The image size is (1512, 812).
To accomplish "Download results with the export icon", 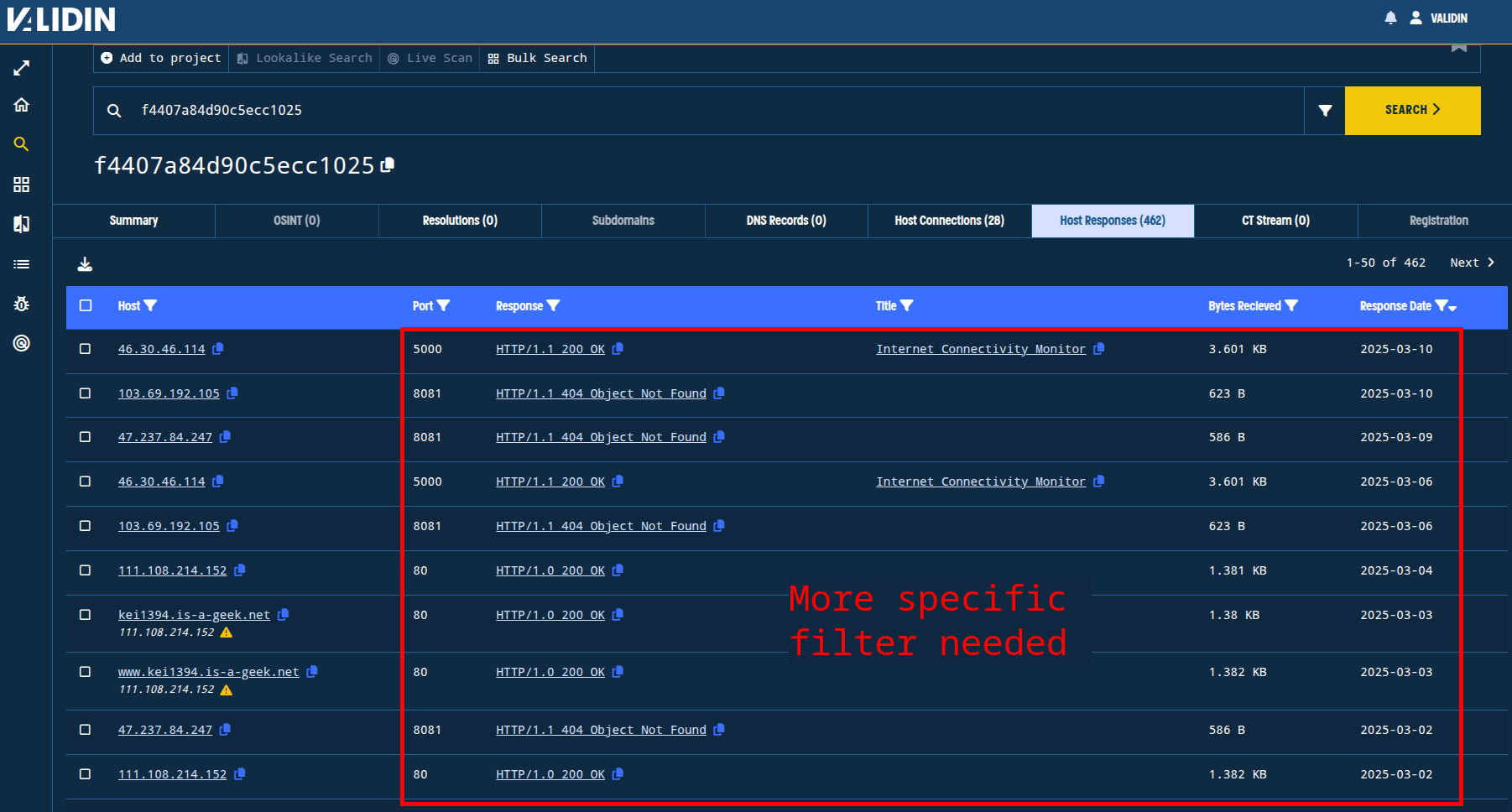I will pyautogui.click(x=85, y=264).
